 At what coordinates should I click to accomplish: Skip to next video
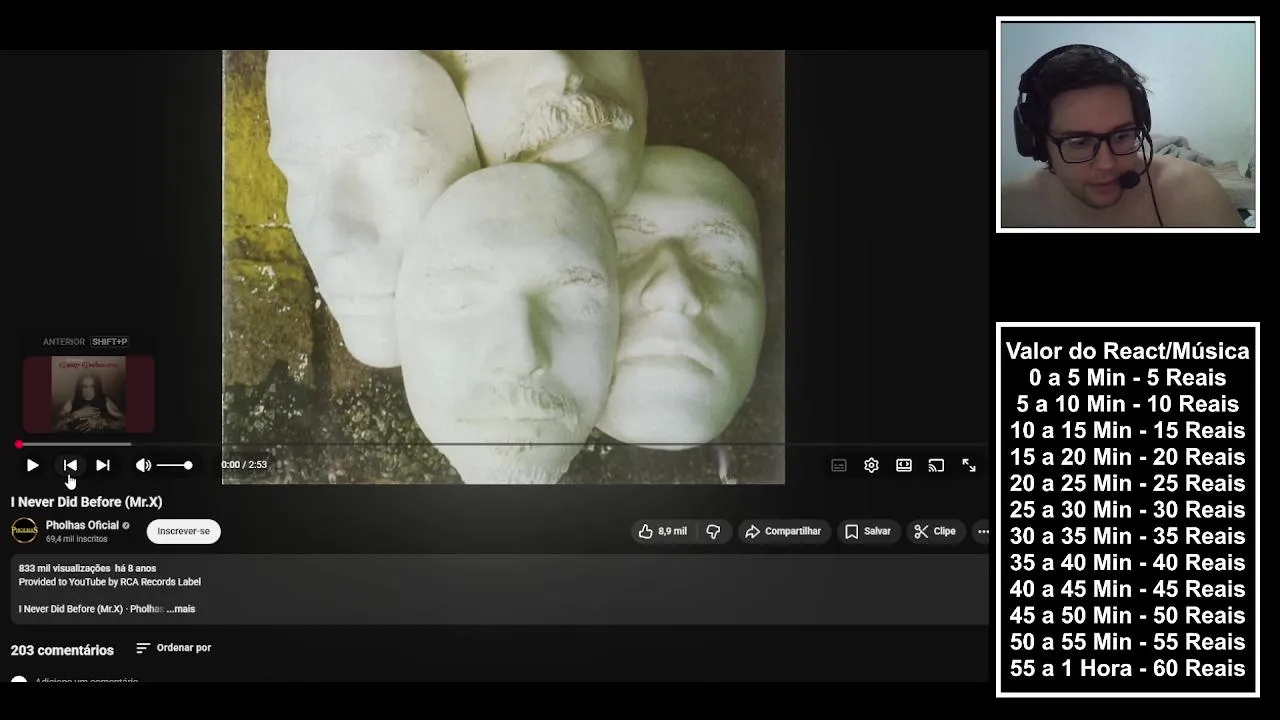102,465
